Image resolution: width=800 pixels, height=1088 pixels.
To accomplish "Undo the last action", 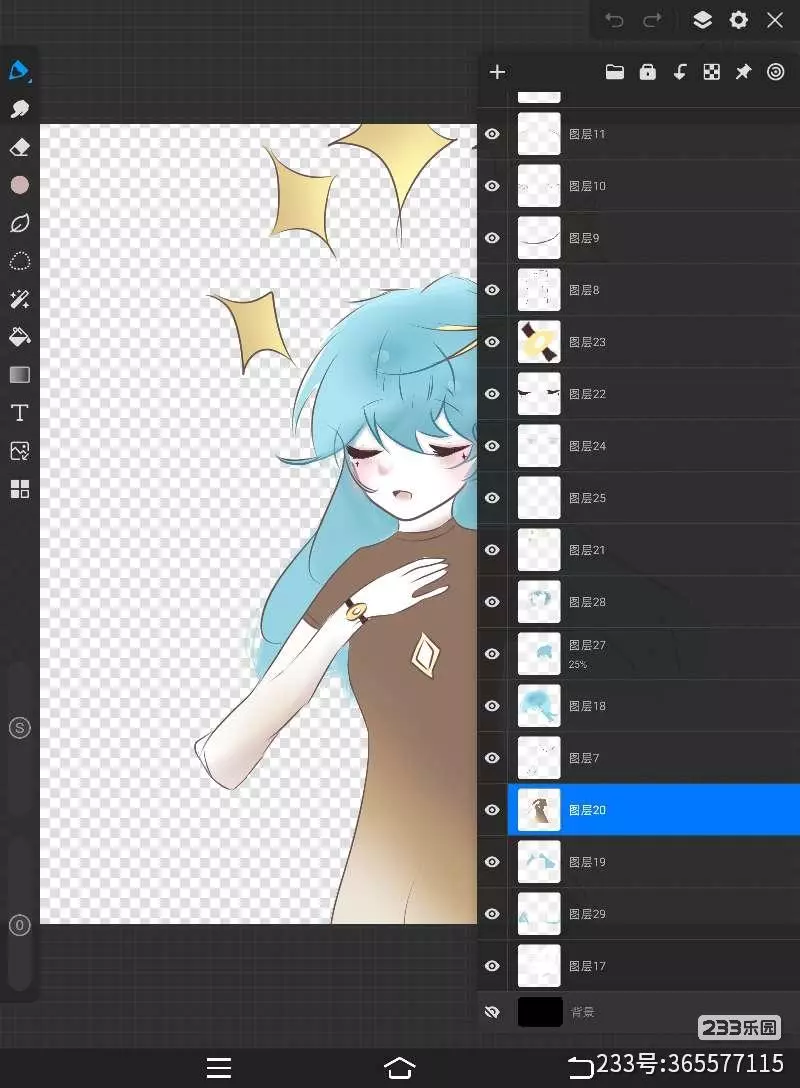I will pyautogui.click(x=614, y=19).
